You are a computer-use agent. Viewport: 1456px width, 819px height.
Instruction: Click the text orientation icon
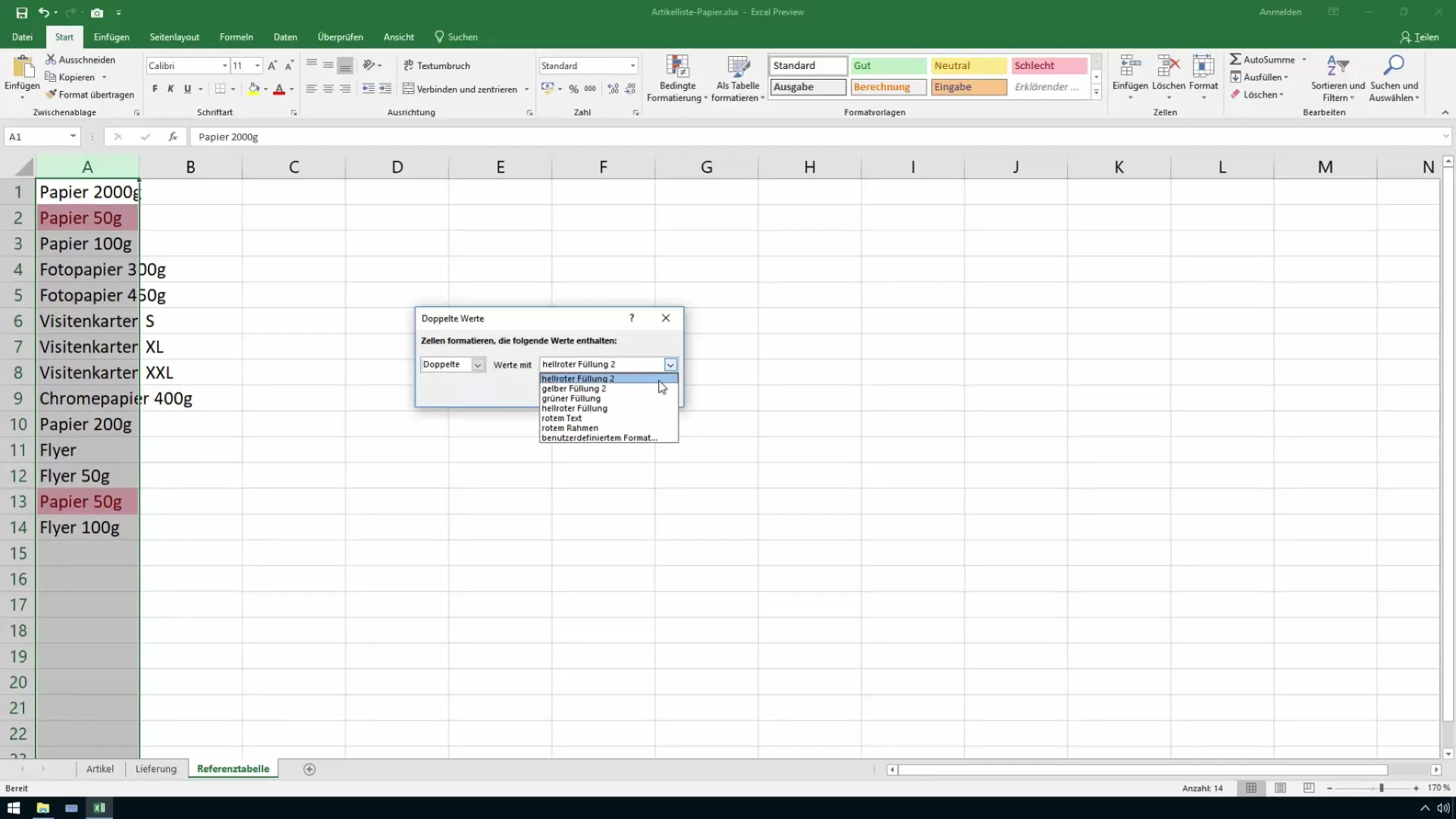tap(369, 65)
